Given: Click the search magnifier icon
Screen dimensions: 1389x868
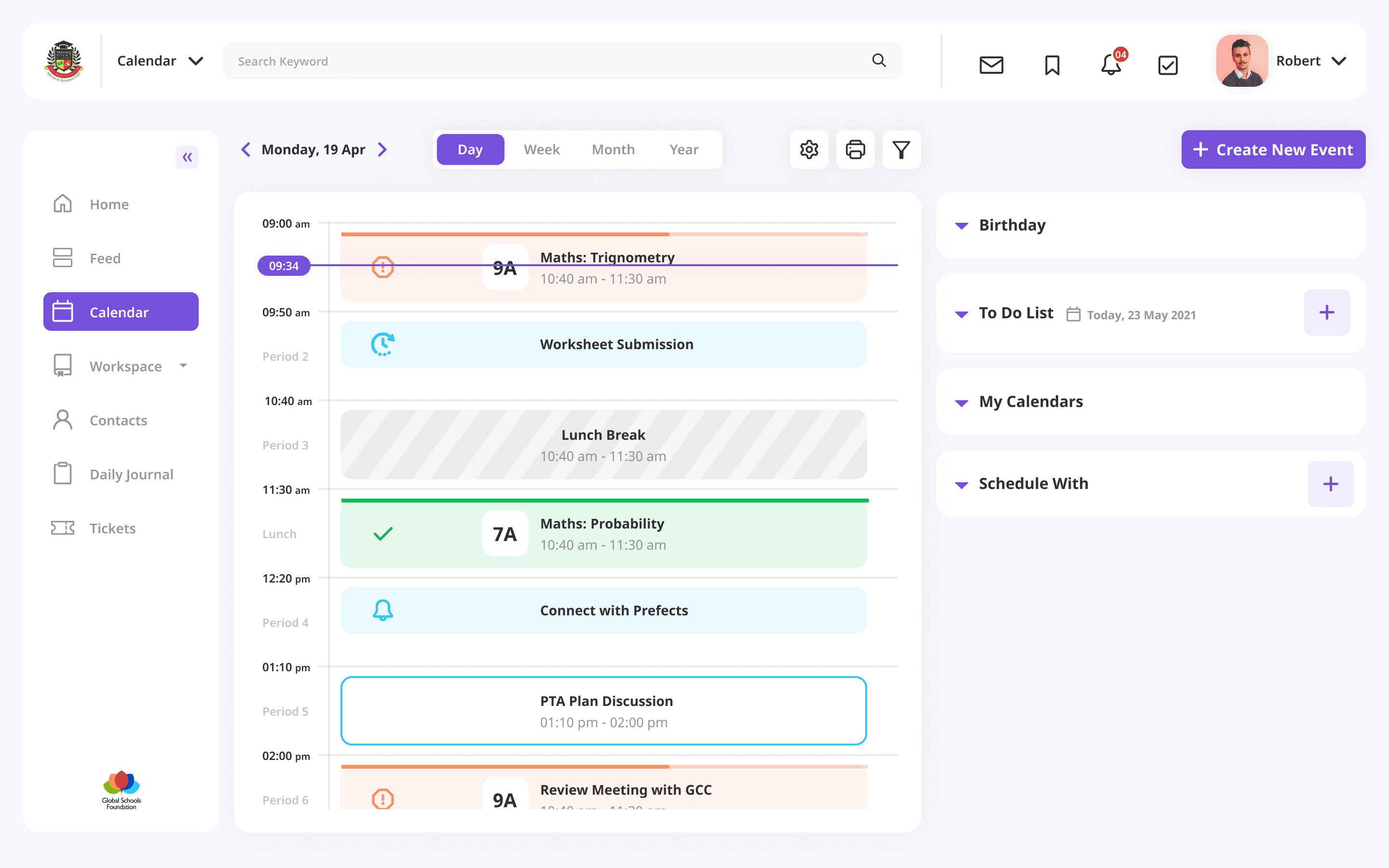Looking at the screenshot, I should click(879, 60).
